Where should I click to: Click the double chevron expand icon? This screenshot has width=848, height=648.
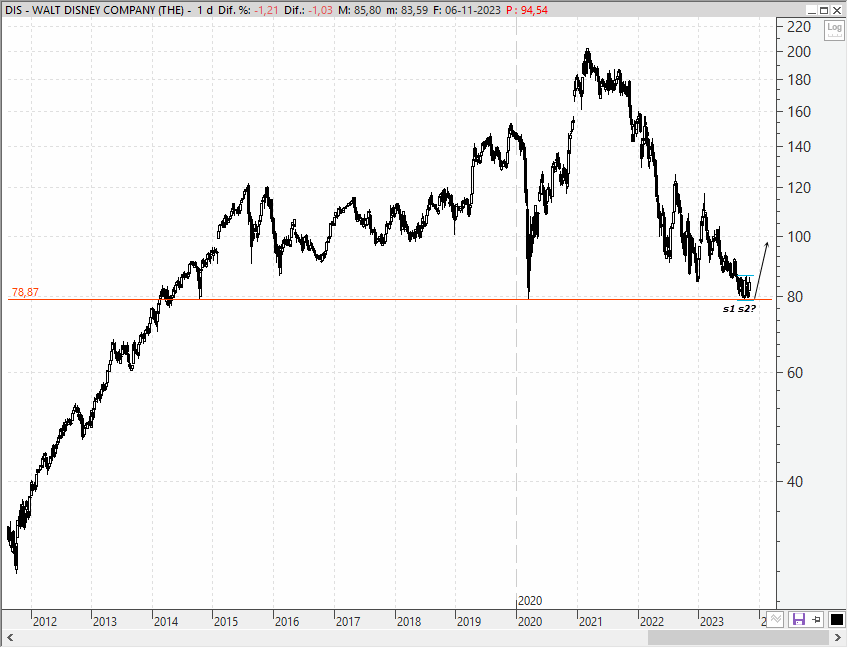tap(776, 619)
